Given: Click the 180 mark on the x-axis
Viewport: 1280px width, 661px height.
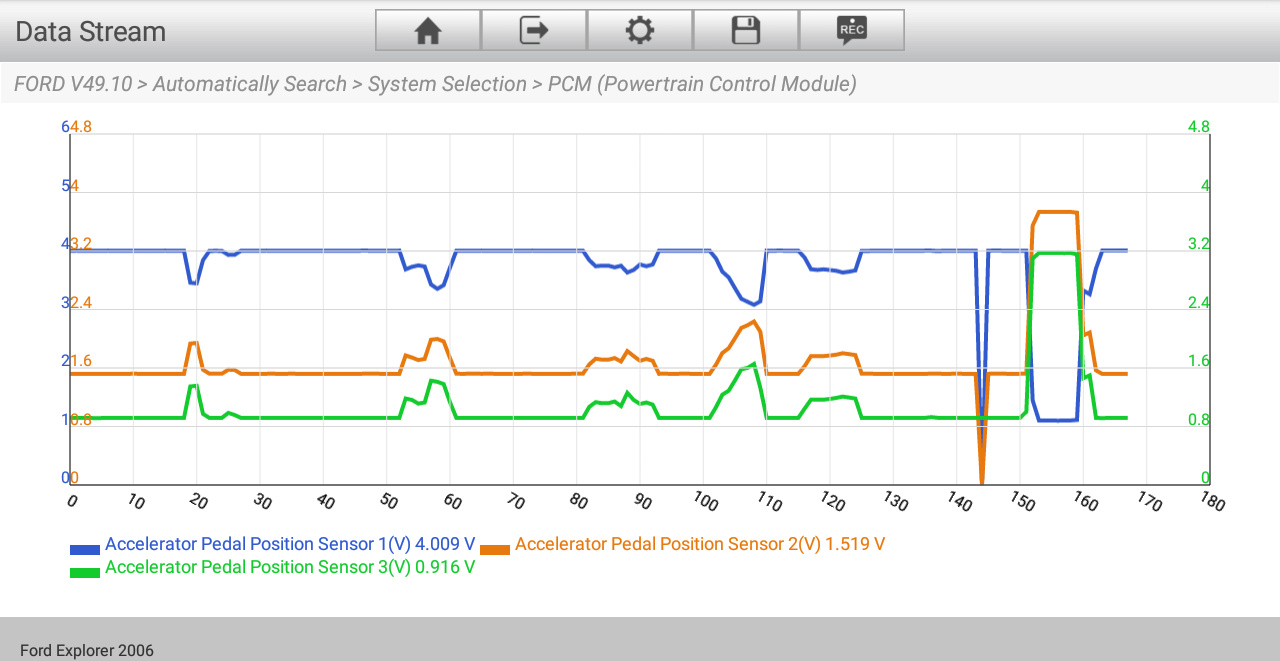Looking at the screenshot, I should coord(1211,502).
